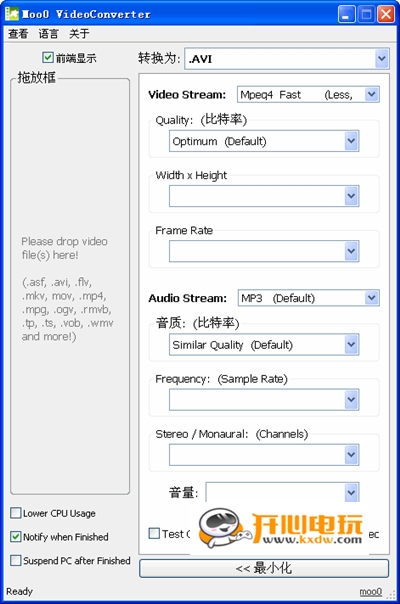Toggle the Test checkbox near bottom
400x604 pixels.
pos(154,534)
